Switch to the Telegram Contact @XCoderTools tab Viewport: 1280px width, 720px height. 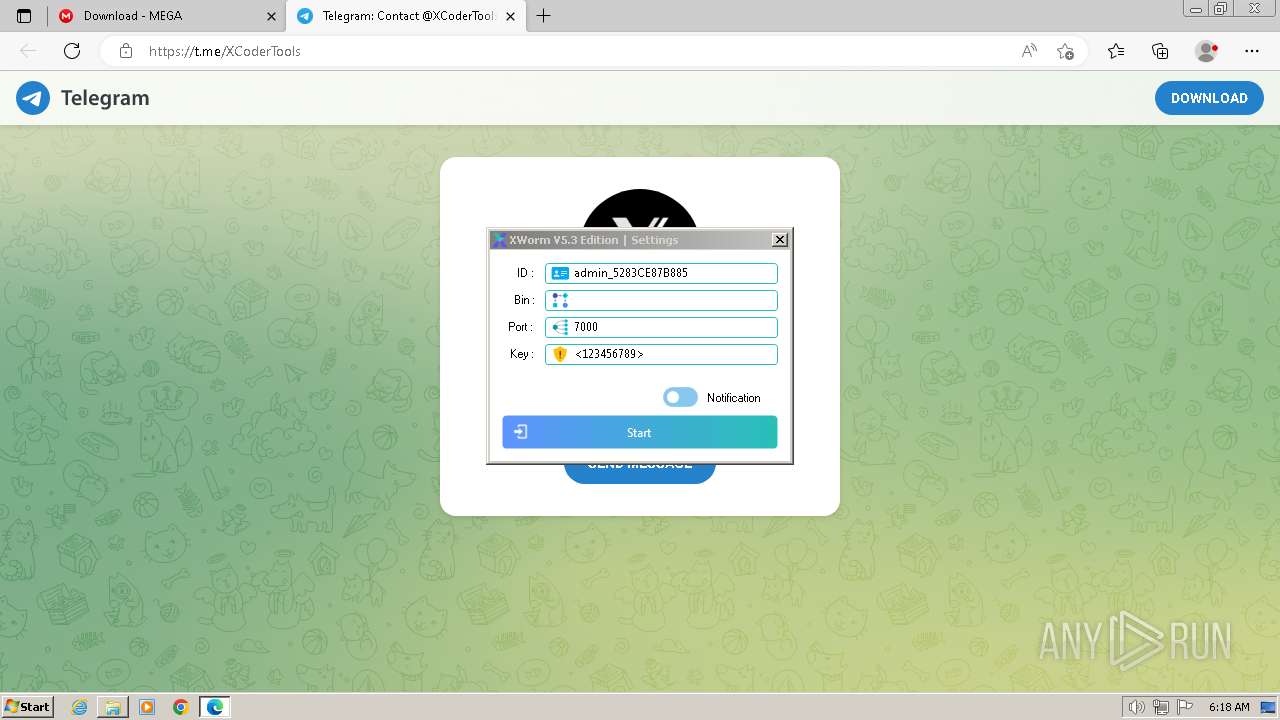click(405, 16)
